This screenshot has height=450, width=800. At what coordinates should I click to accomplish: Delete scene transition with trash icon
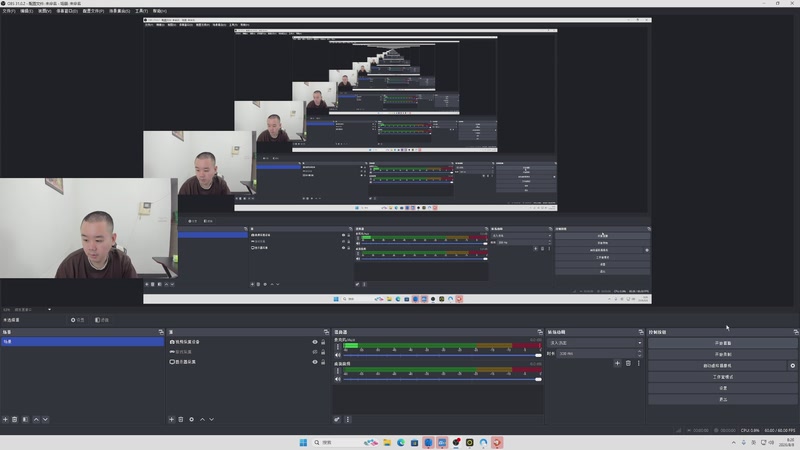pos(628,363)
